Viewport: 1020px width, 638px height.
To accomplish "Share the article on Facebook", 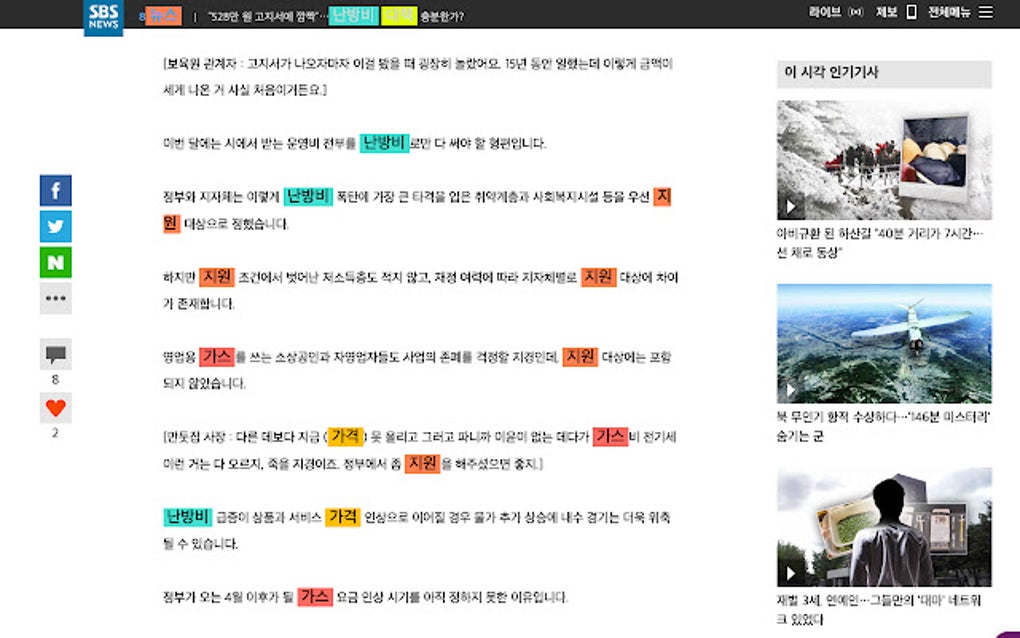I will (55, 190).
